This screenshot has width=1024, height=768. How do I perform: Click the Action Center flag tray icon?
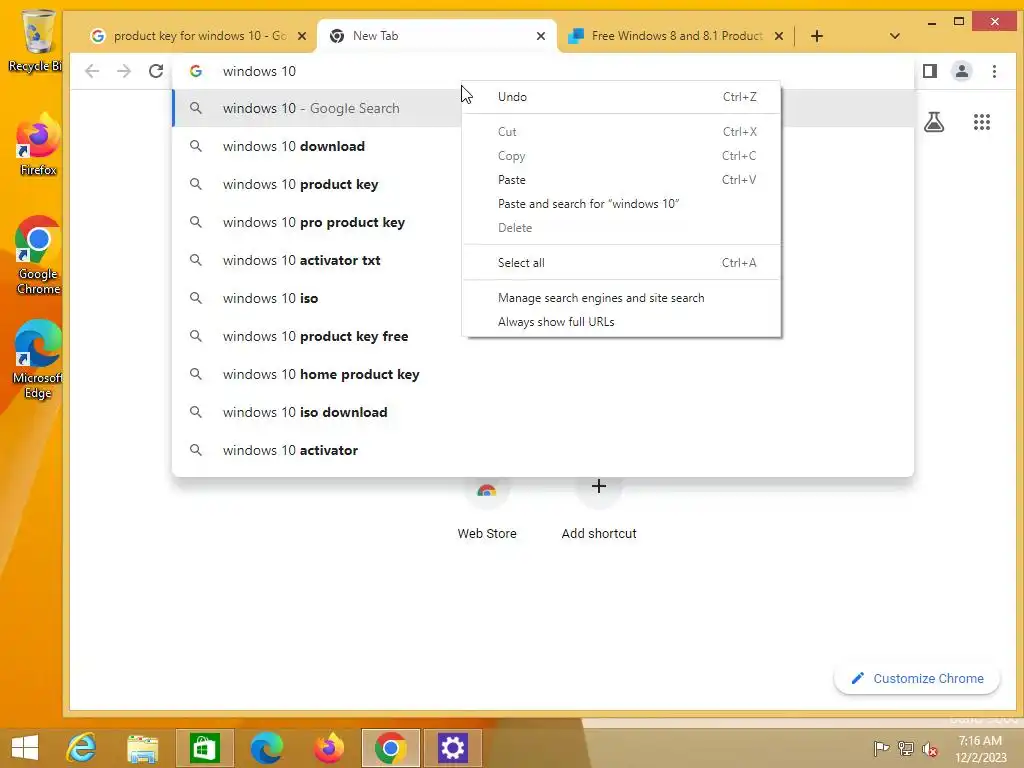(x=882, y=748)
